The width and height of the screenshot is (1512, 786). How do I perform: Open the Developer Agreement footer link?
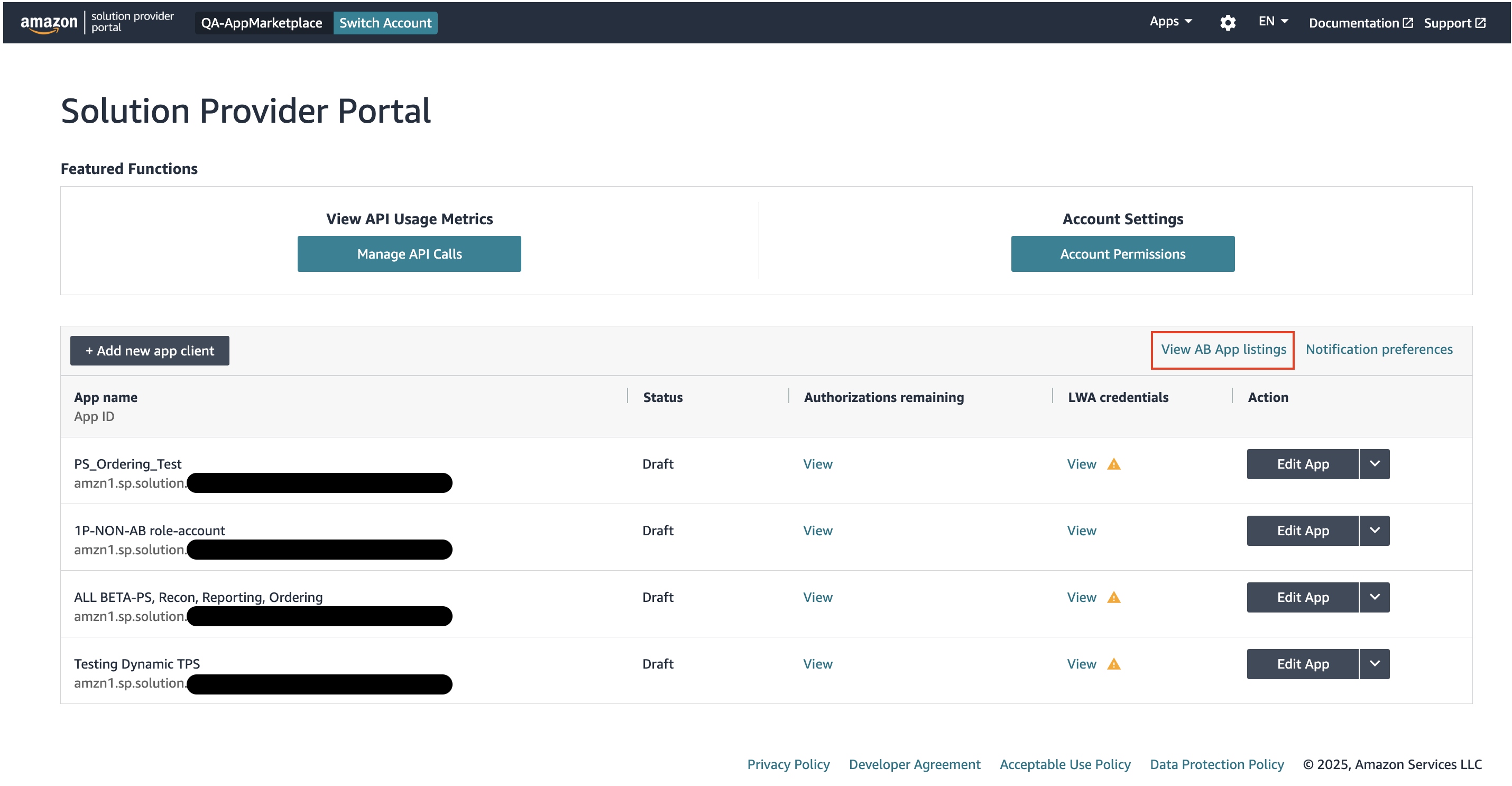tap(915, 765)
